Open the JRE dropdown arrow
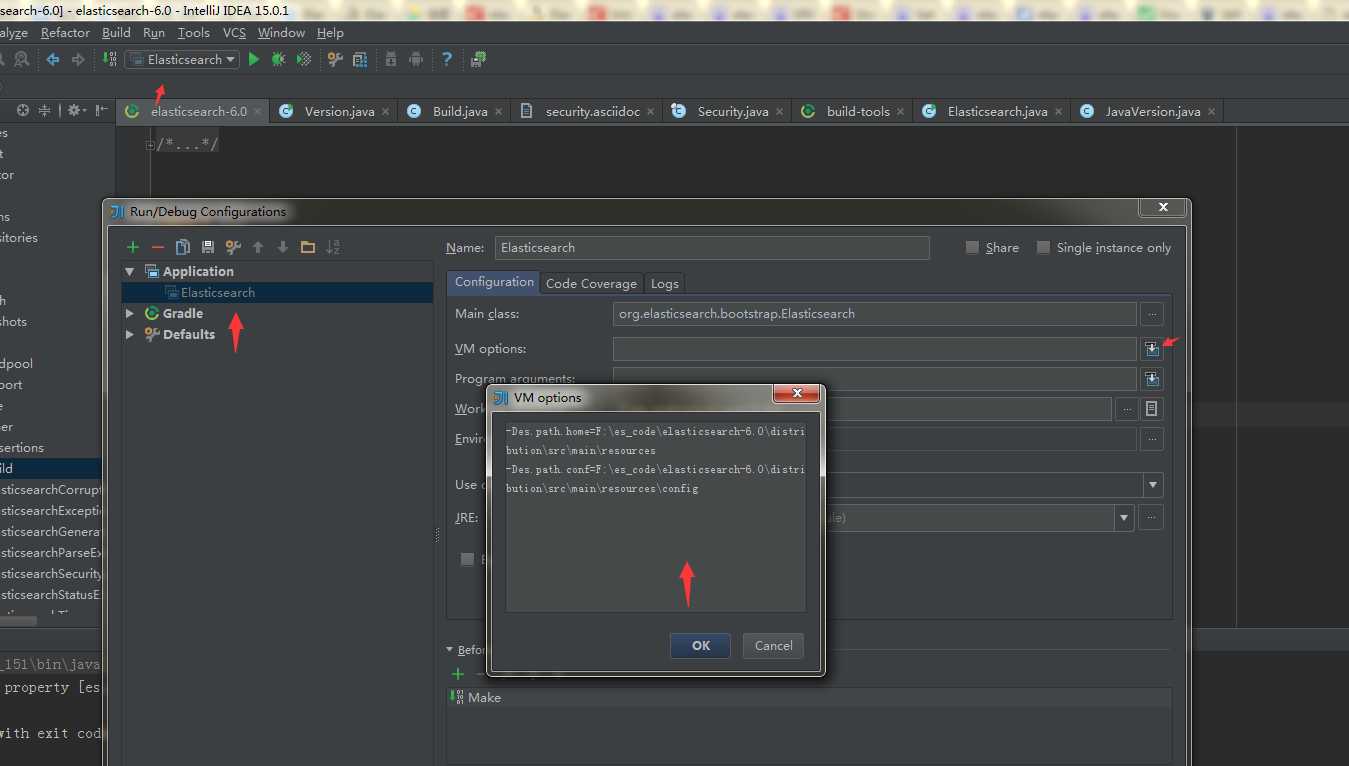1349x766 pixels. (1125, 518)
